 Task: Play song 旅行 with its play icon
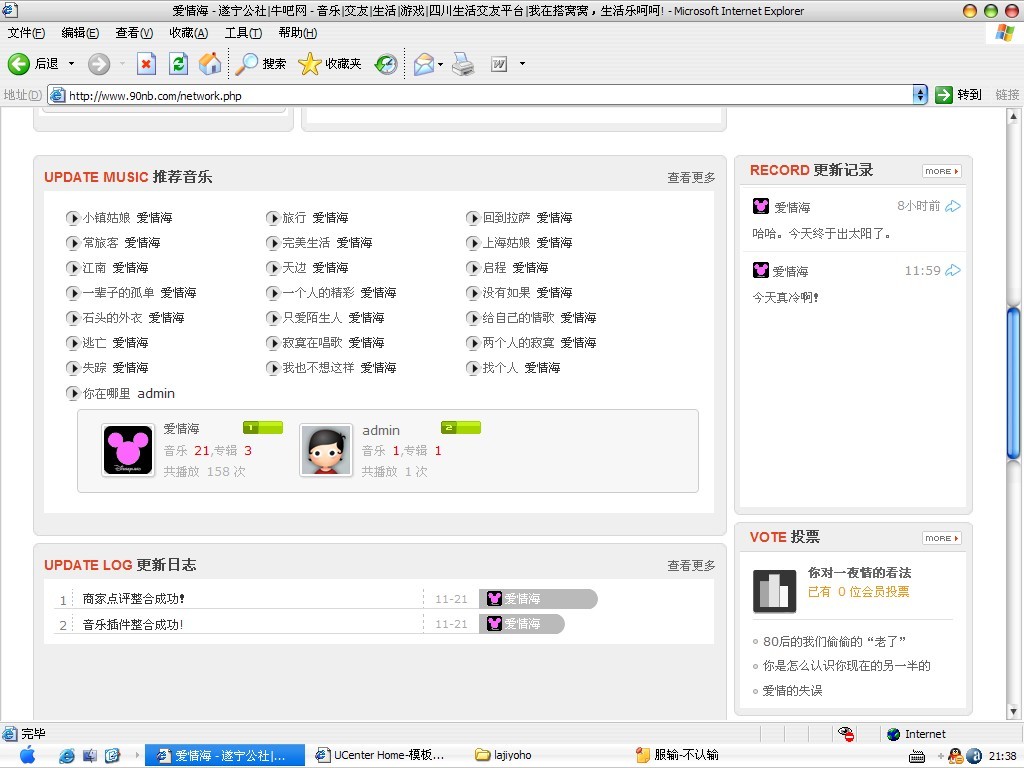(272, 217)
